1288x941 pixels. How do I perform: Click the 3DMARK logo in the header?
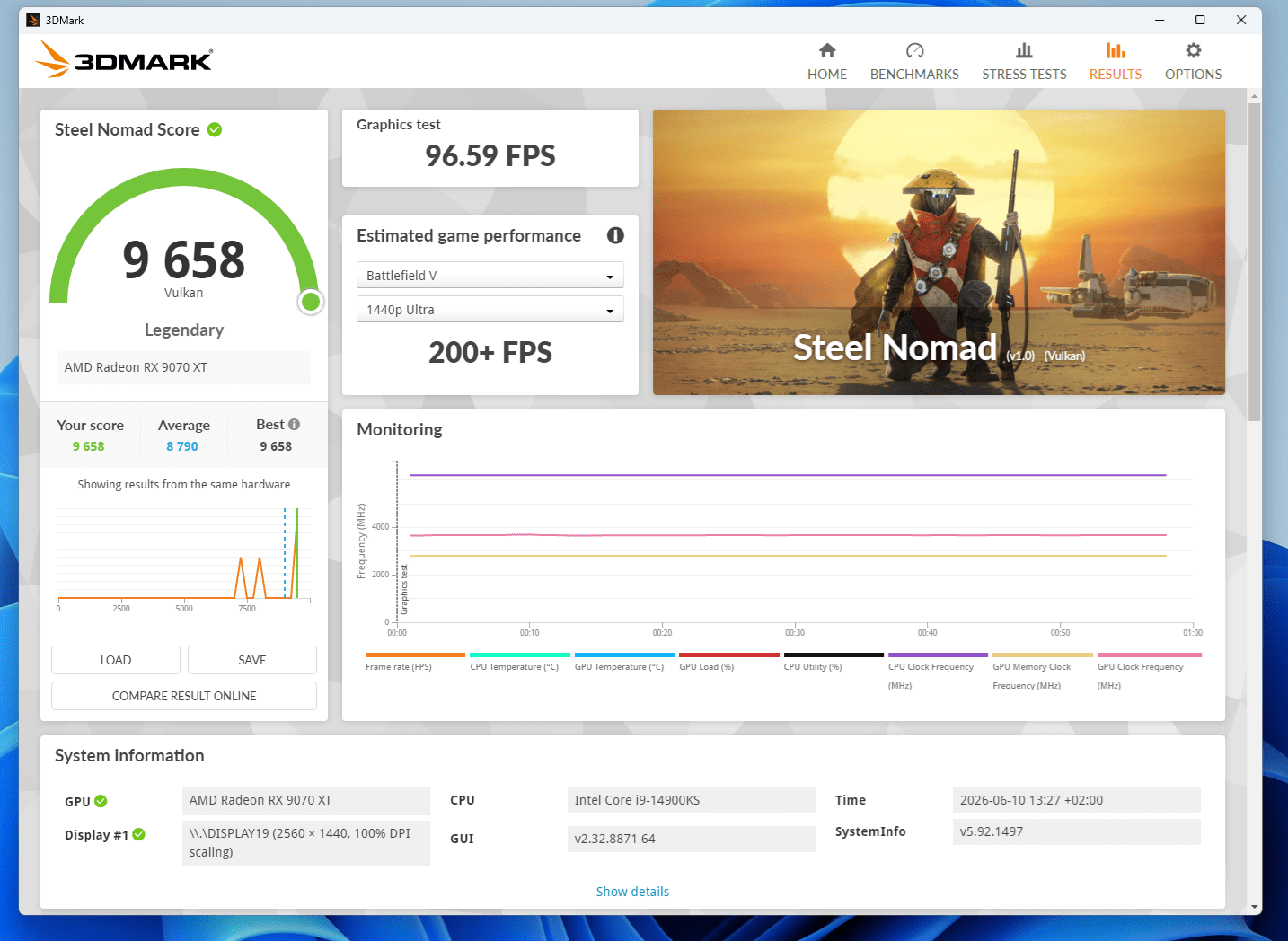pyautogui.click(x=124, y=59)
